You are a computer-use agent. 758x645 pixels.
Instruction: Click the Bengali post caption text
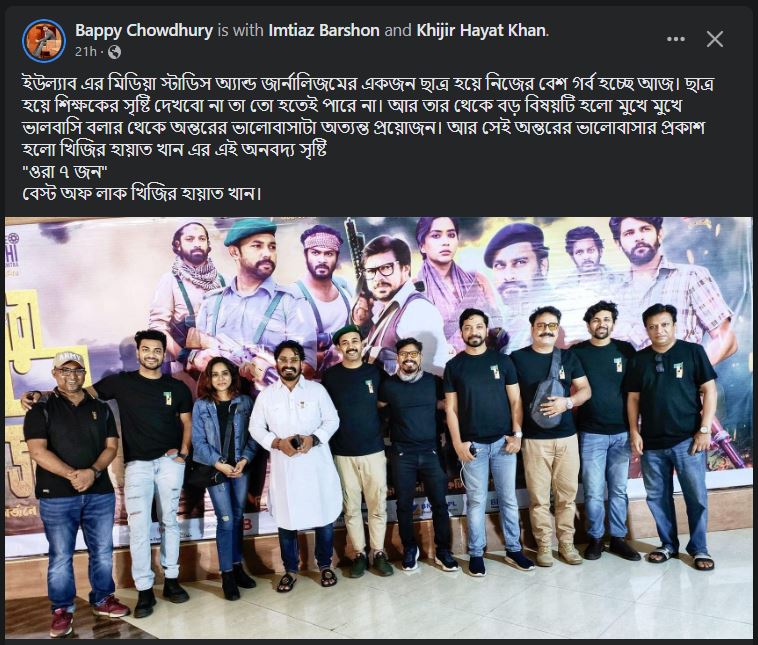[367, 138]
